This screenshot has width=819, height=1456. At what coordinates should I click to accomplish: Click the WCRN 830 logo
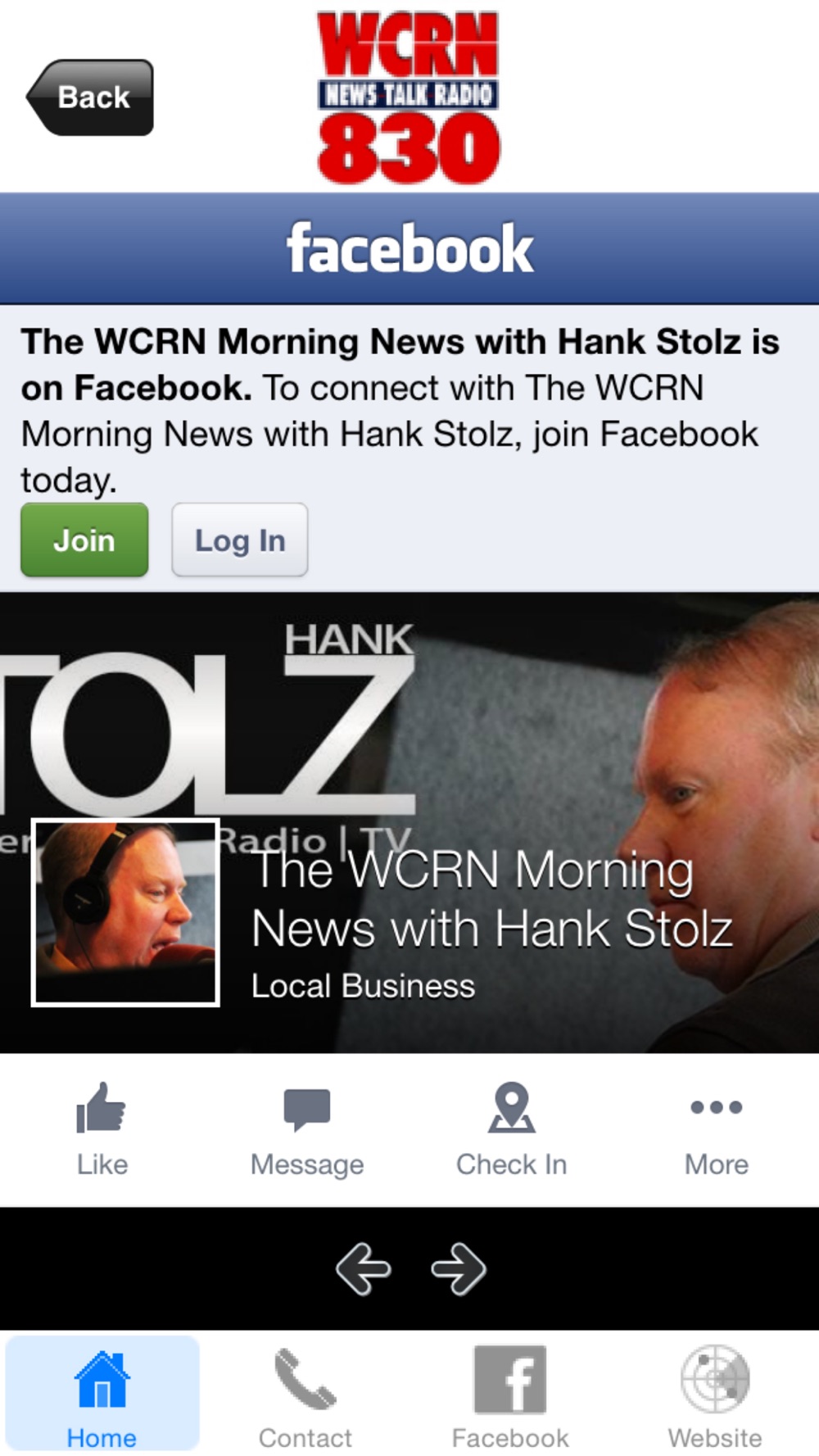tap(409, 97)
